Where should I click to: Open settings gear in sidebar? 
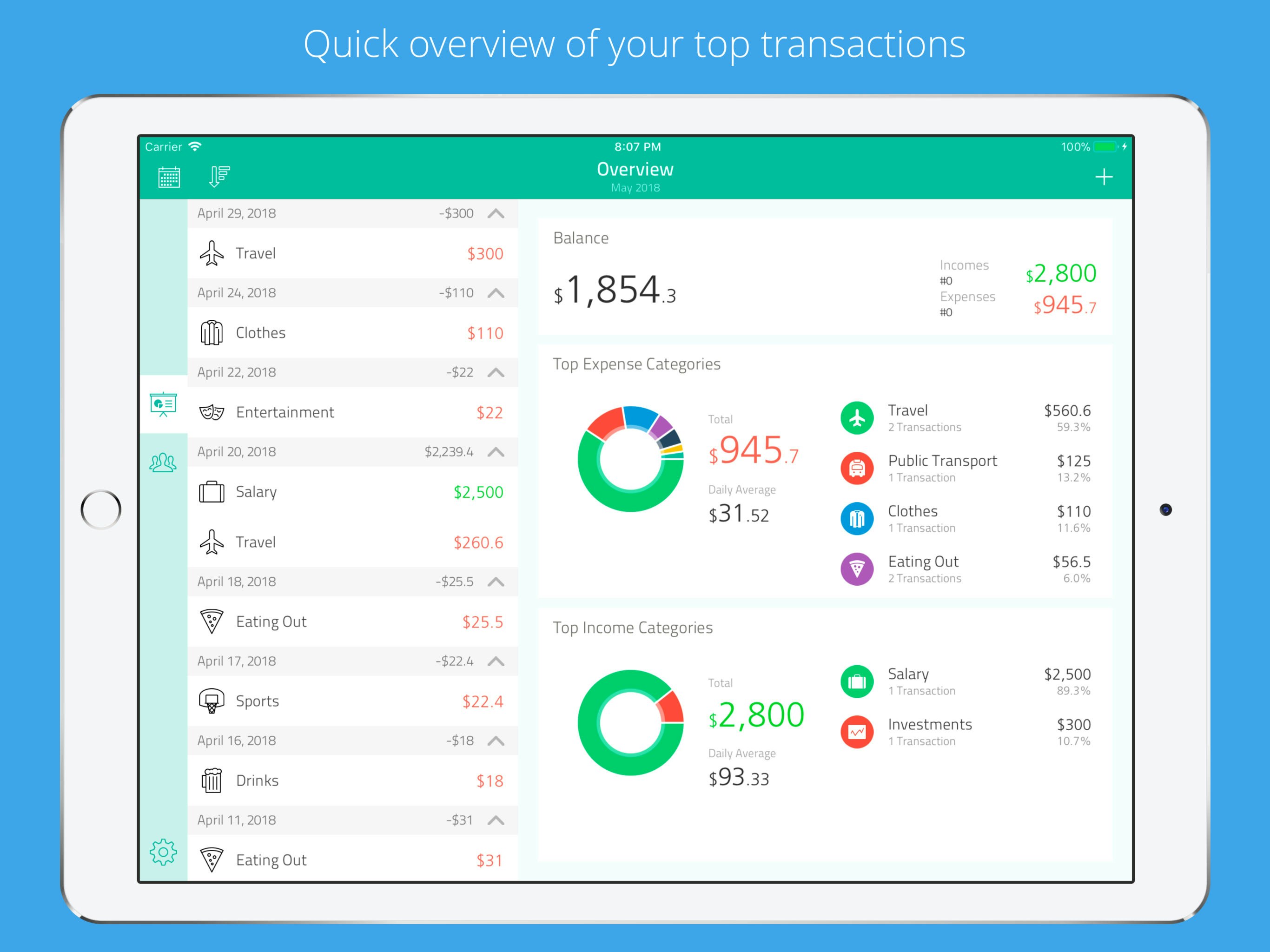pos(163,852)
